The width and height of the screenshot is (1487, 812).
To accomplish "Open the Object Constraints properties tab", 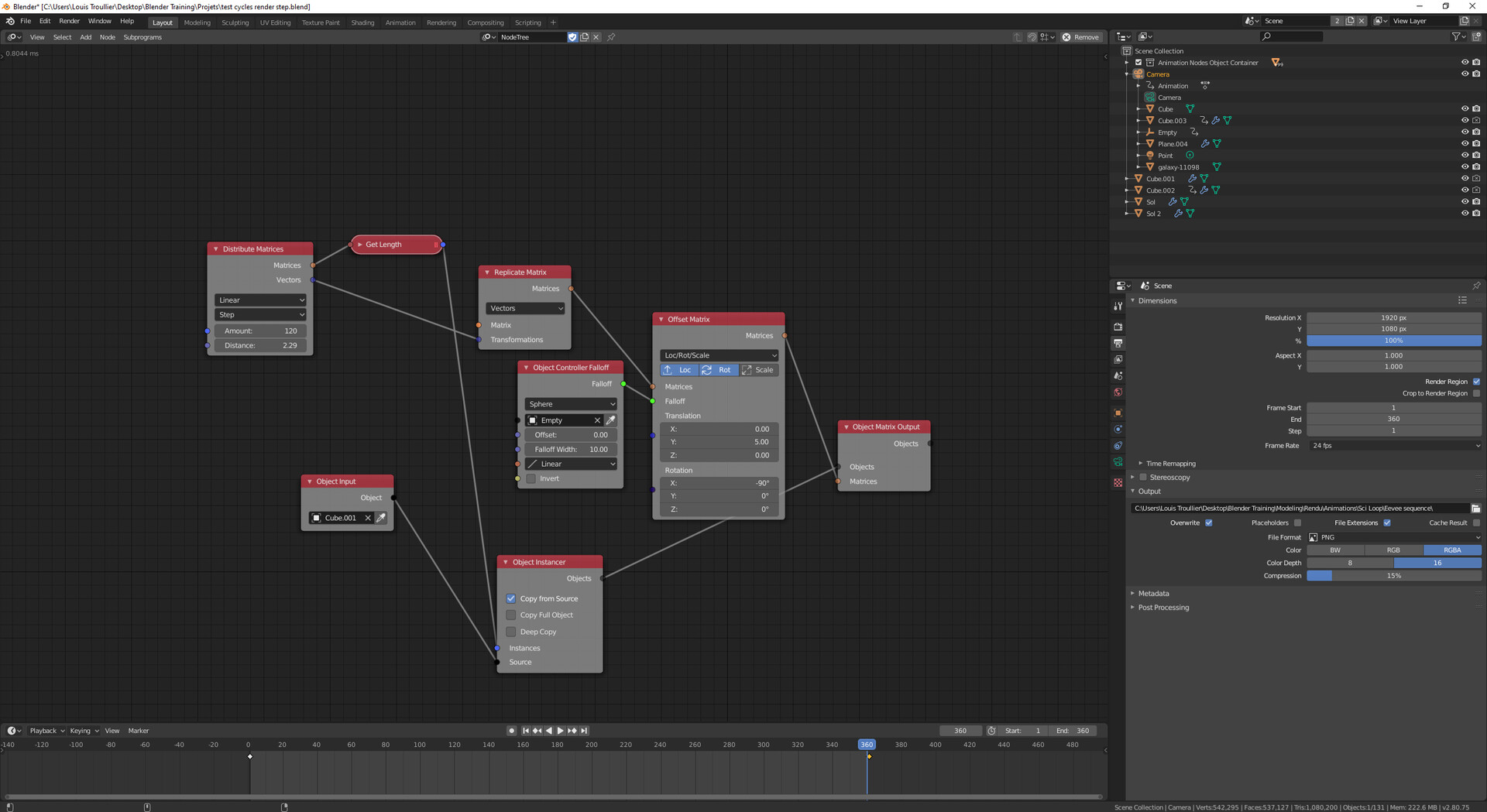I will 1118,445.
